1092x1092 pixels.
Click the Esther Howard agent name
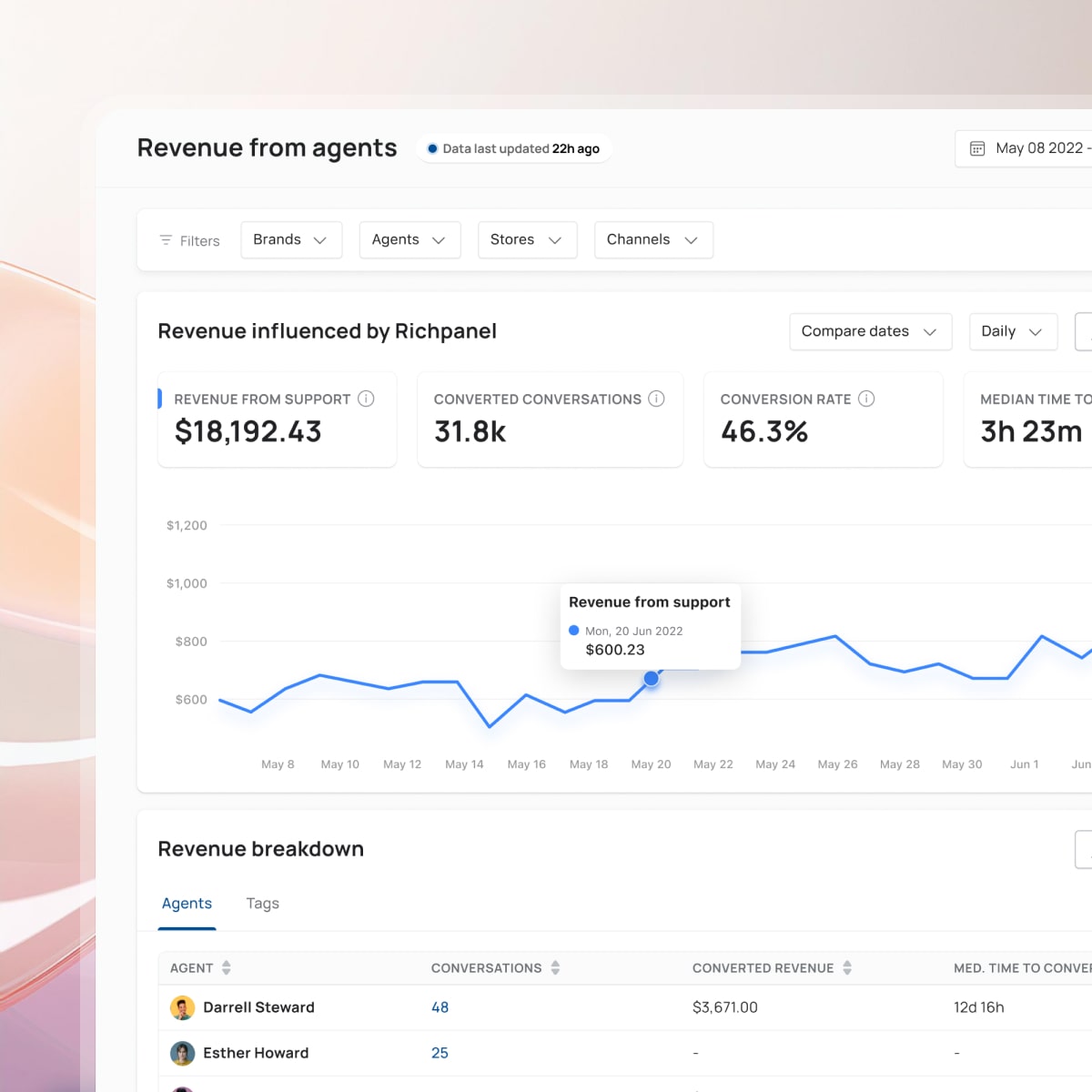(x=256, y=1053)
